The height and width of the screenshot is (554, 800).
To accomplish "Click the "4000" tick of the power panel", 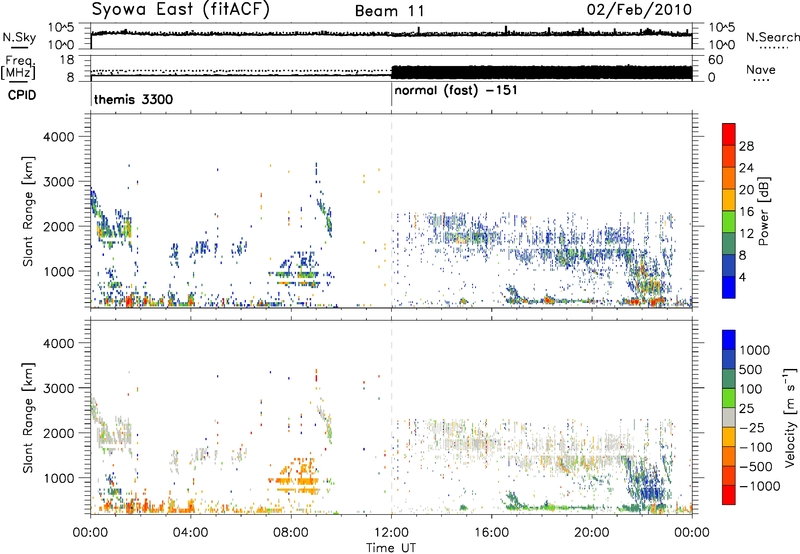I will coord(58,137).
